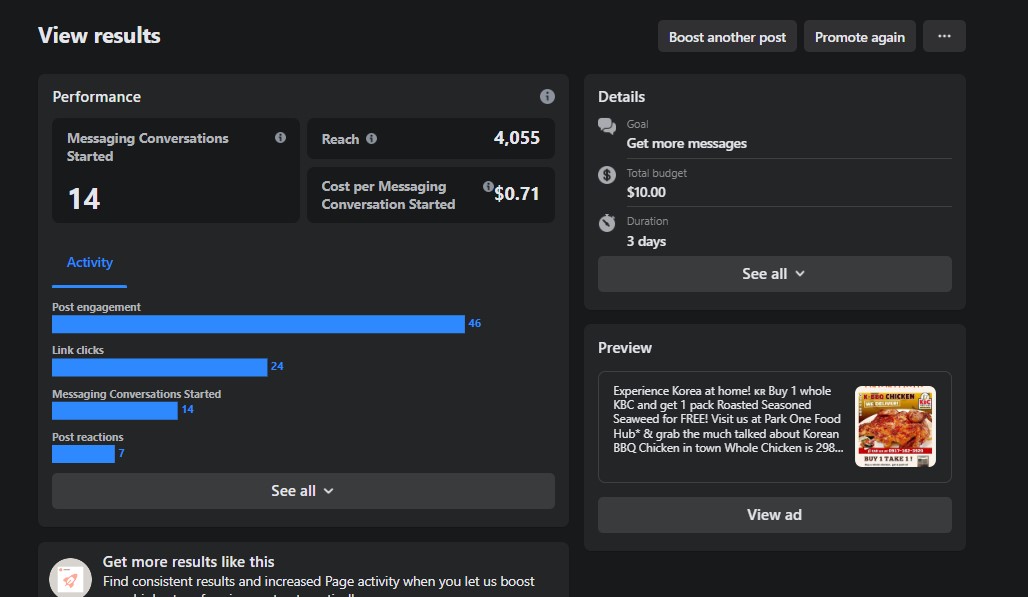Click Boost another post button
This screenshot has height=597, width=1028.
(x=727, y=37)
